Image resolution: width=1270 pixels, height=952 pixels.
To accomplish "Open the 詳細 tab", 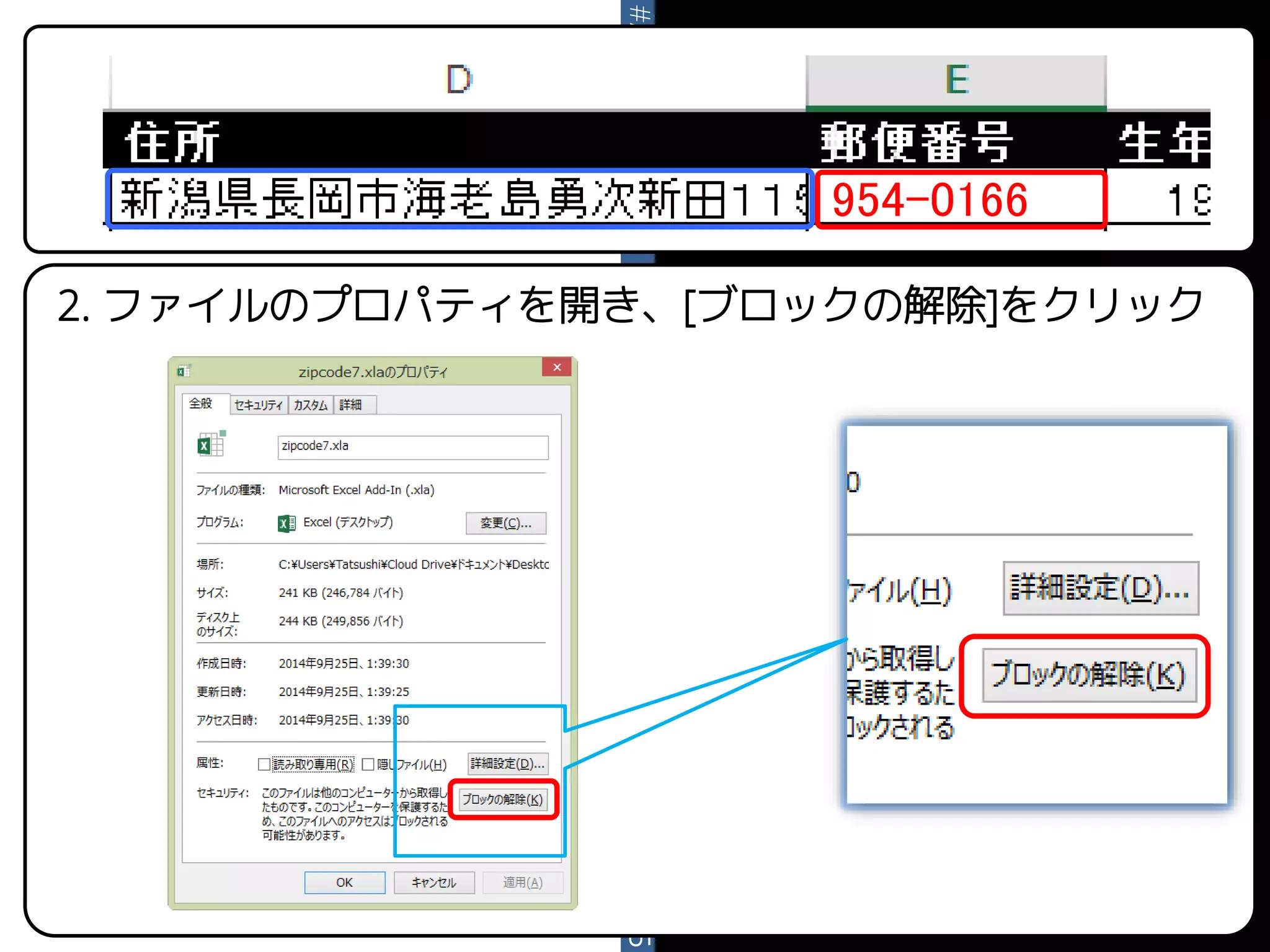I will pyautogui.click(x=353, y=405).
